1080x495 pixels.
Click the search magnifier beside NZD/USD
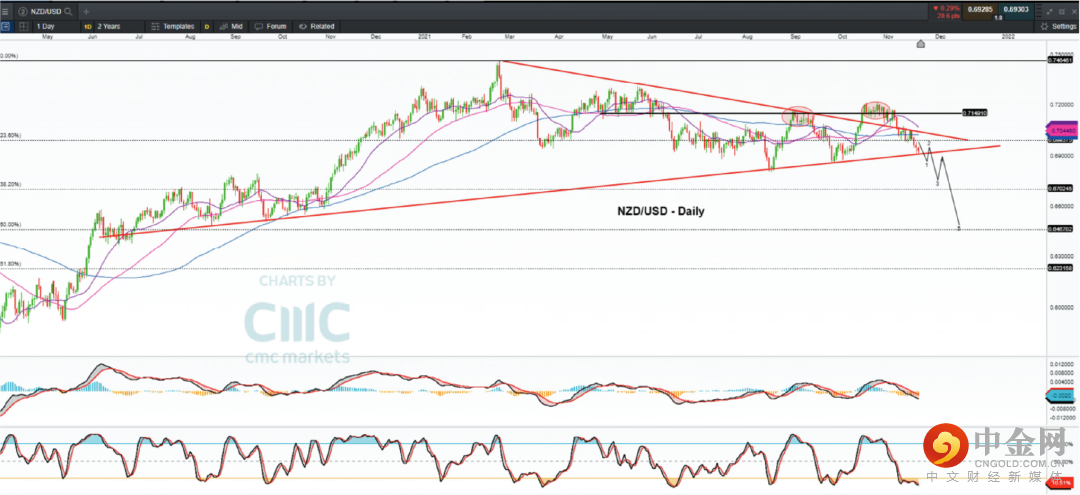coord(68,12)
